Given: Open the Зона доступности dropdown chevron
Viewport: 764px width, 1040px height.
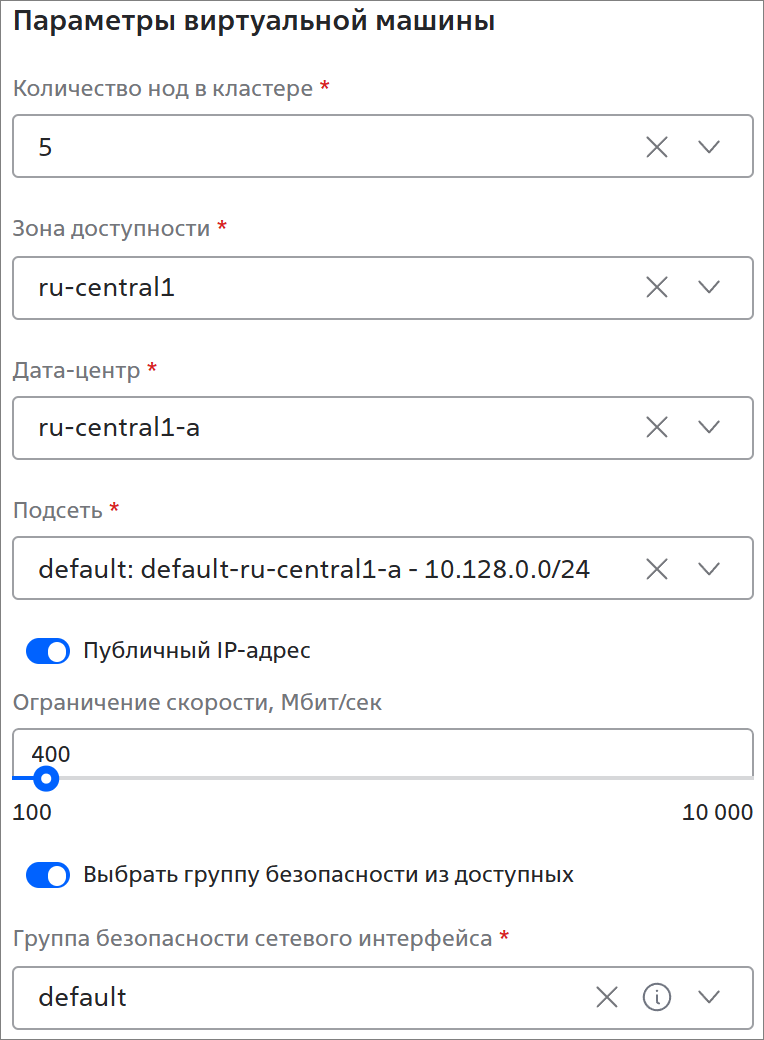Looking at the screenshot, I should tap(709, 287).
